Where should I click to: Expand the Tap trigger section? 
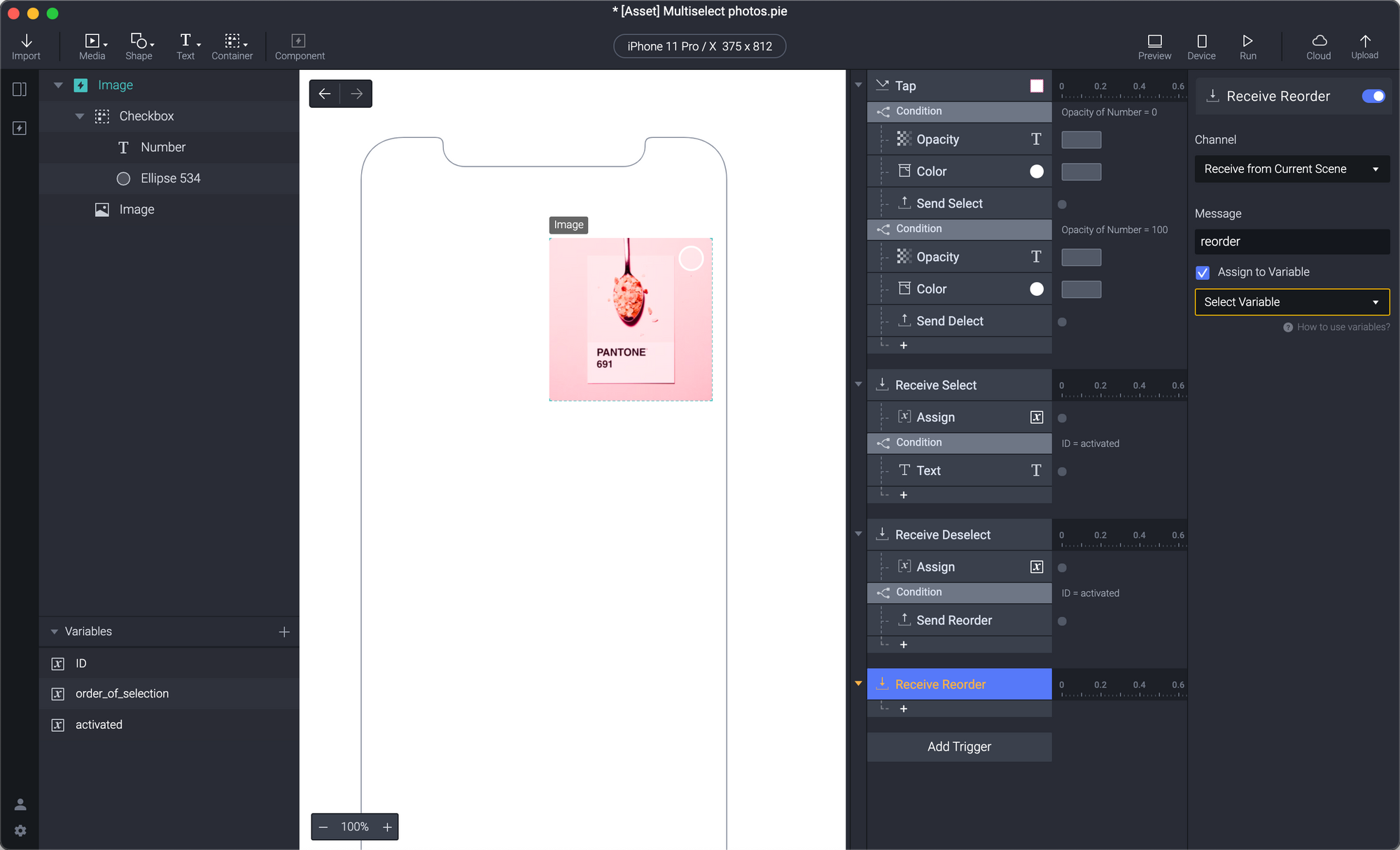(857, 84)
